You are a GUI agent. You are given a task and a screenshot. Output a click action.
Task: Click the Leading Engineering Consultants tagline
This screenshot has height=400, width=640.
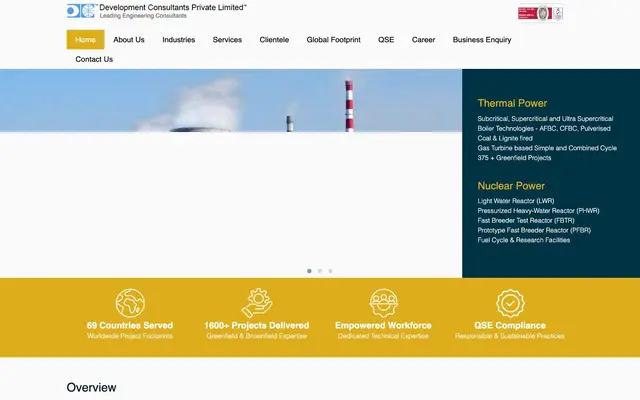click(x=143, y=16)
